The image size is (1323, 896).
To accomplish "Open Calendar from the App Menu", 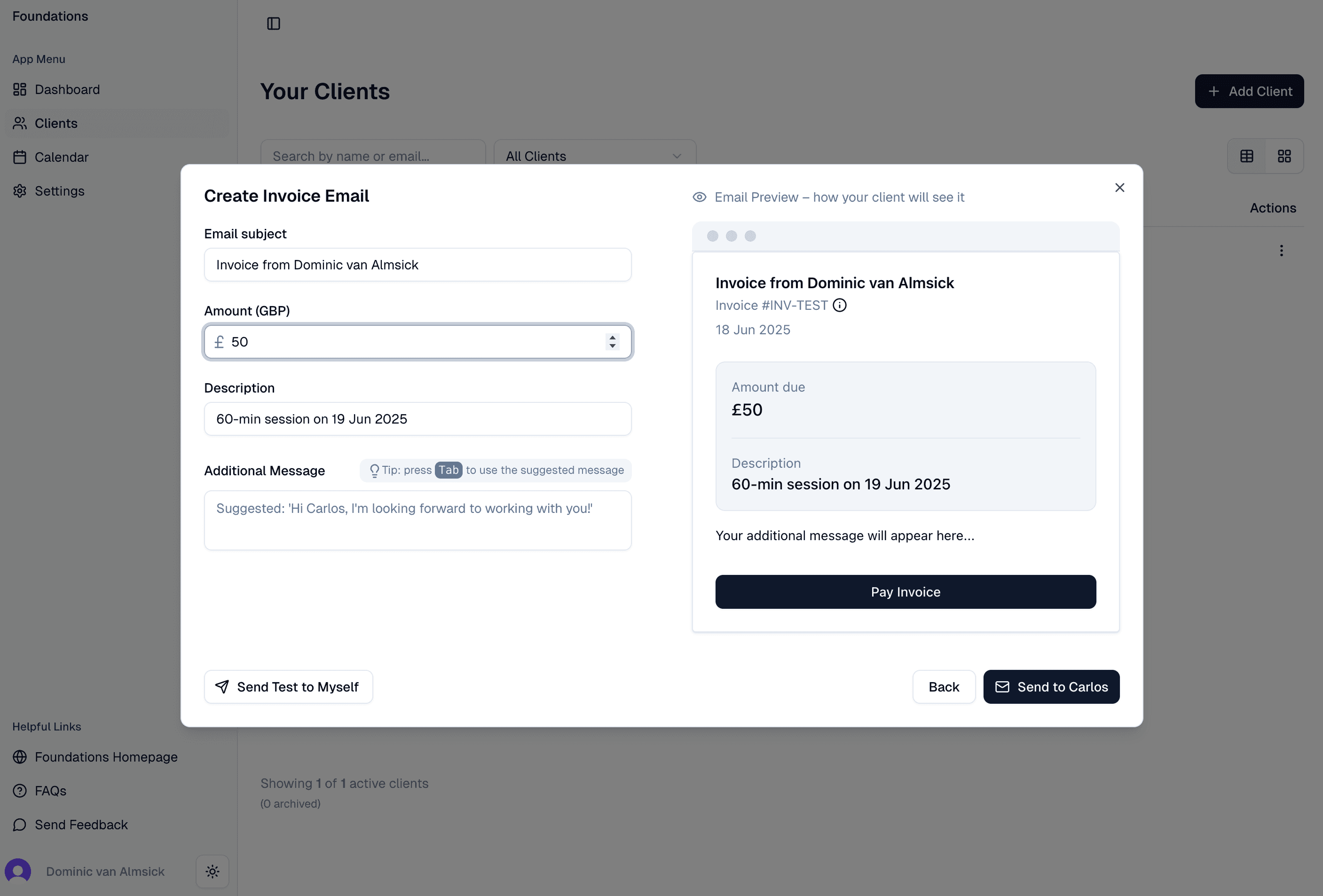I will pos(62,157).
